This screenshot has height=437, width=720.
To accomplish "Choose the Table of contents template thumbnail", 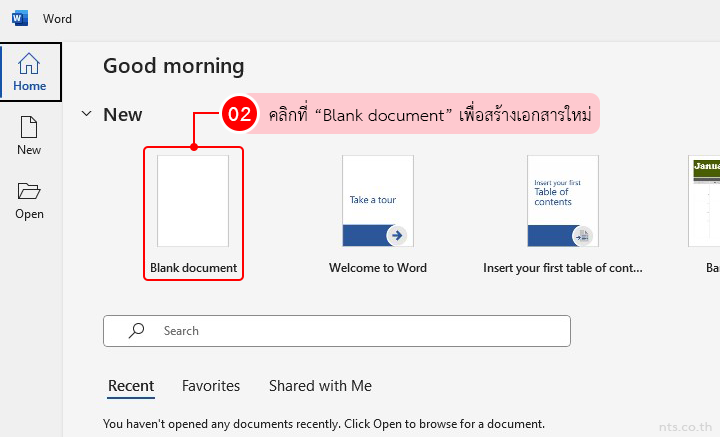I will click(x=562, y=201).
